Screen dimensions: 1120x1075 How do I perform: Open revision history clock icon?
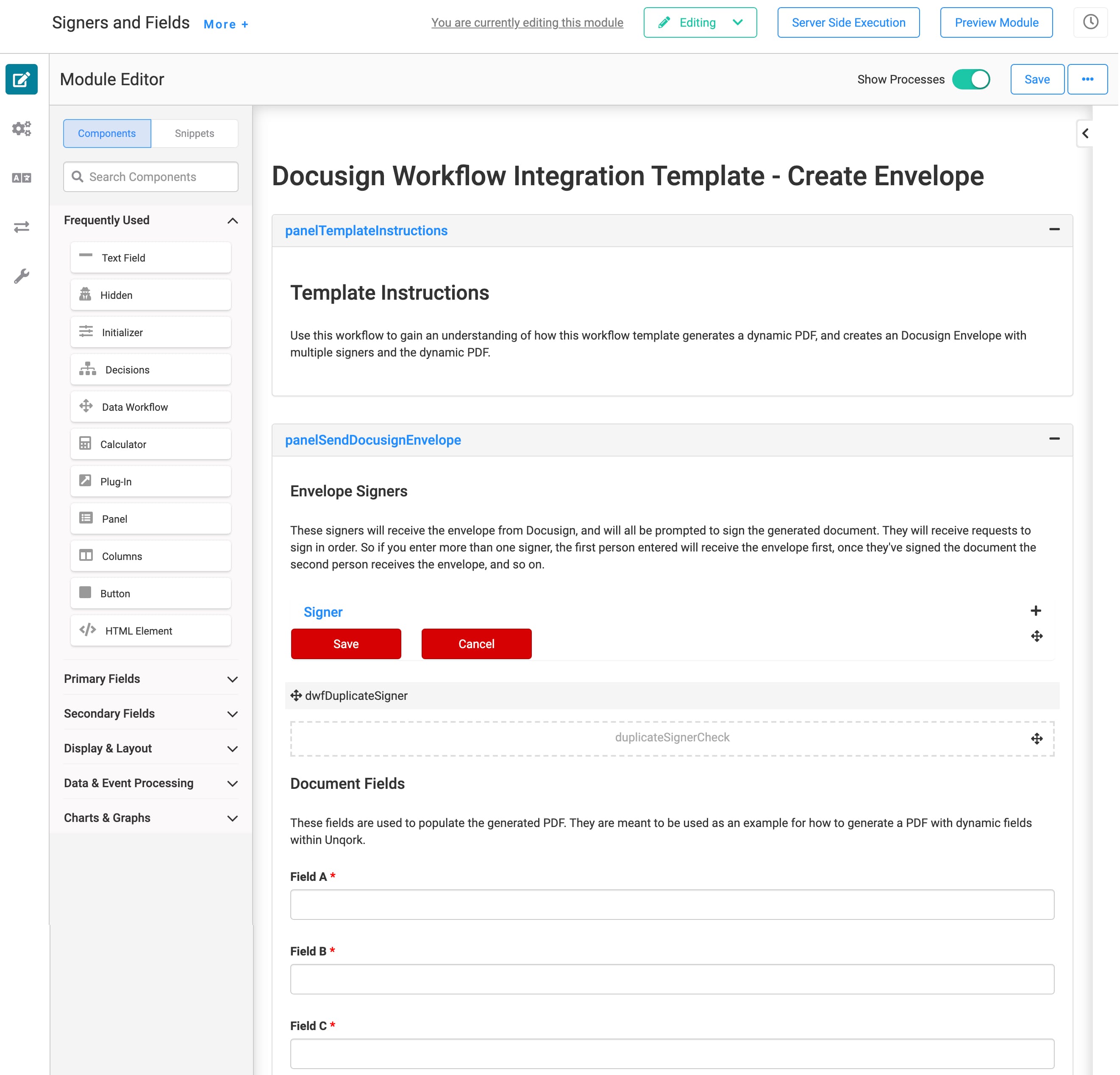[x=1090, y=22]
